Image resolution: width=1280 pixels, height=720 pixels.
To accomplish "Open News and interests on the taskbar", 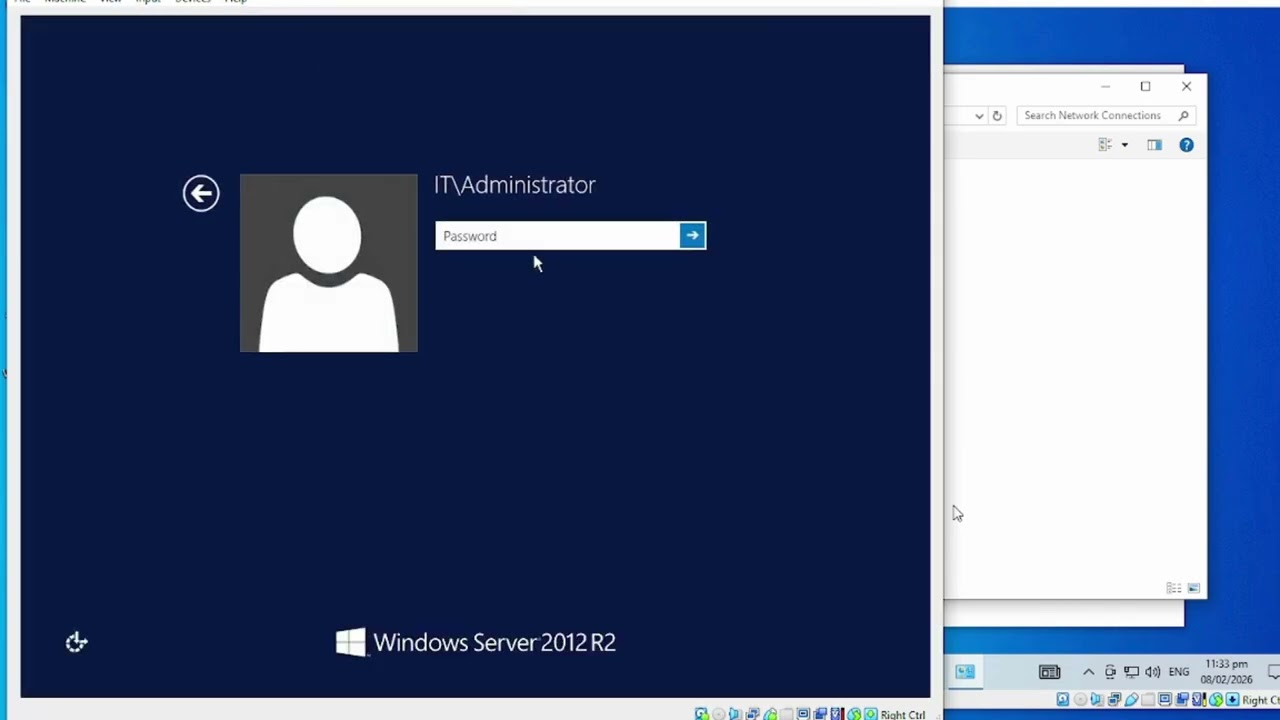I will [1049, 672].
